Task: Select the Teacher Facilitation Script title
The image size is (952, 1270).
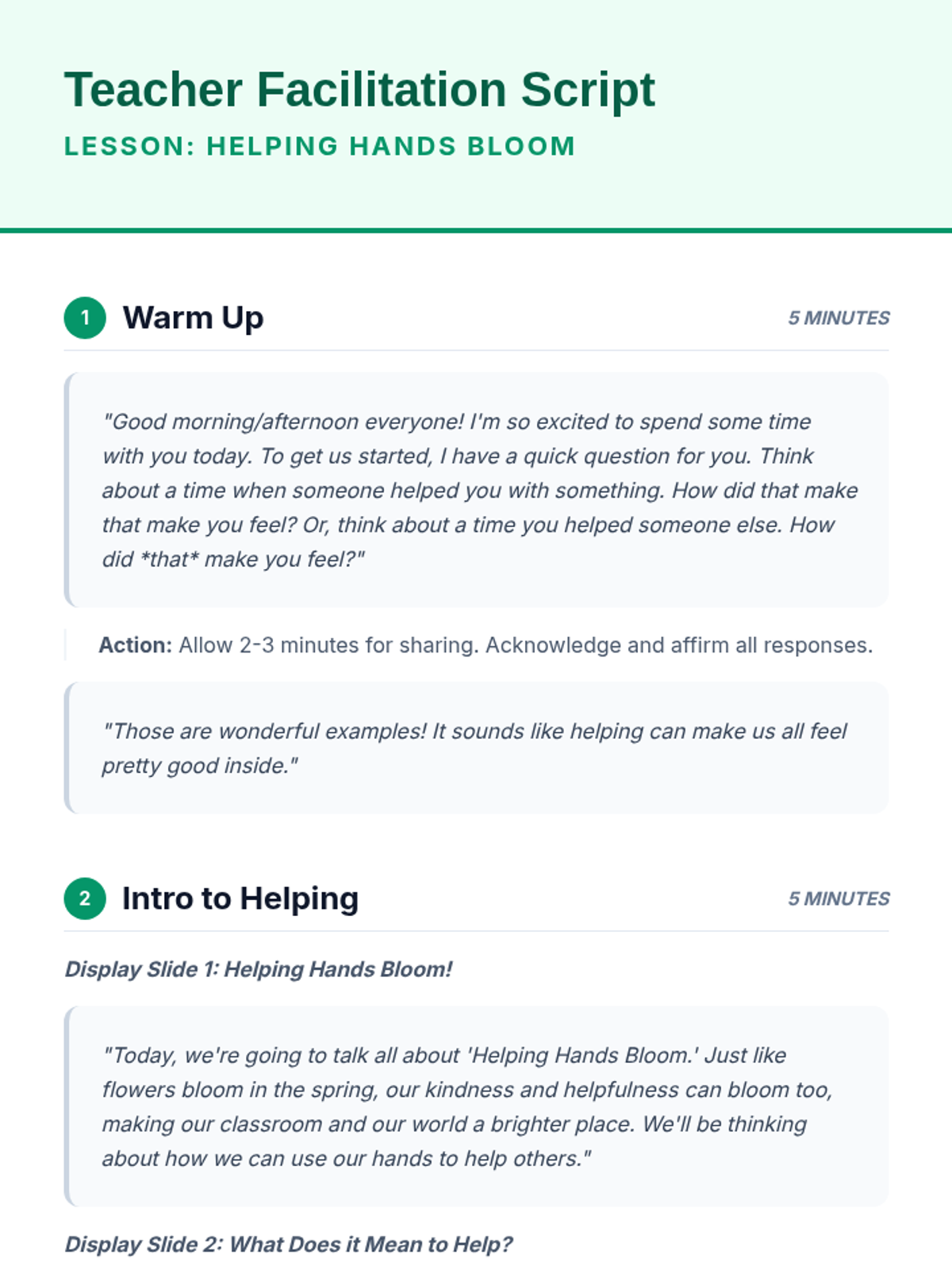Action: click(359, 90)
